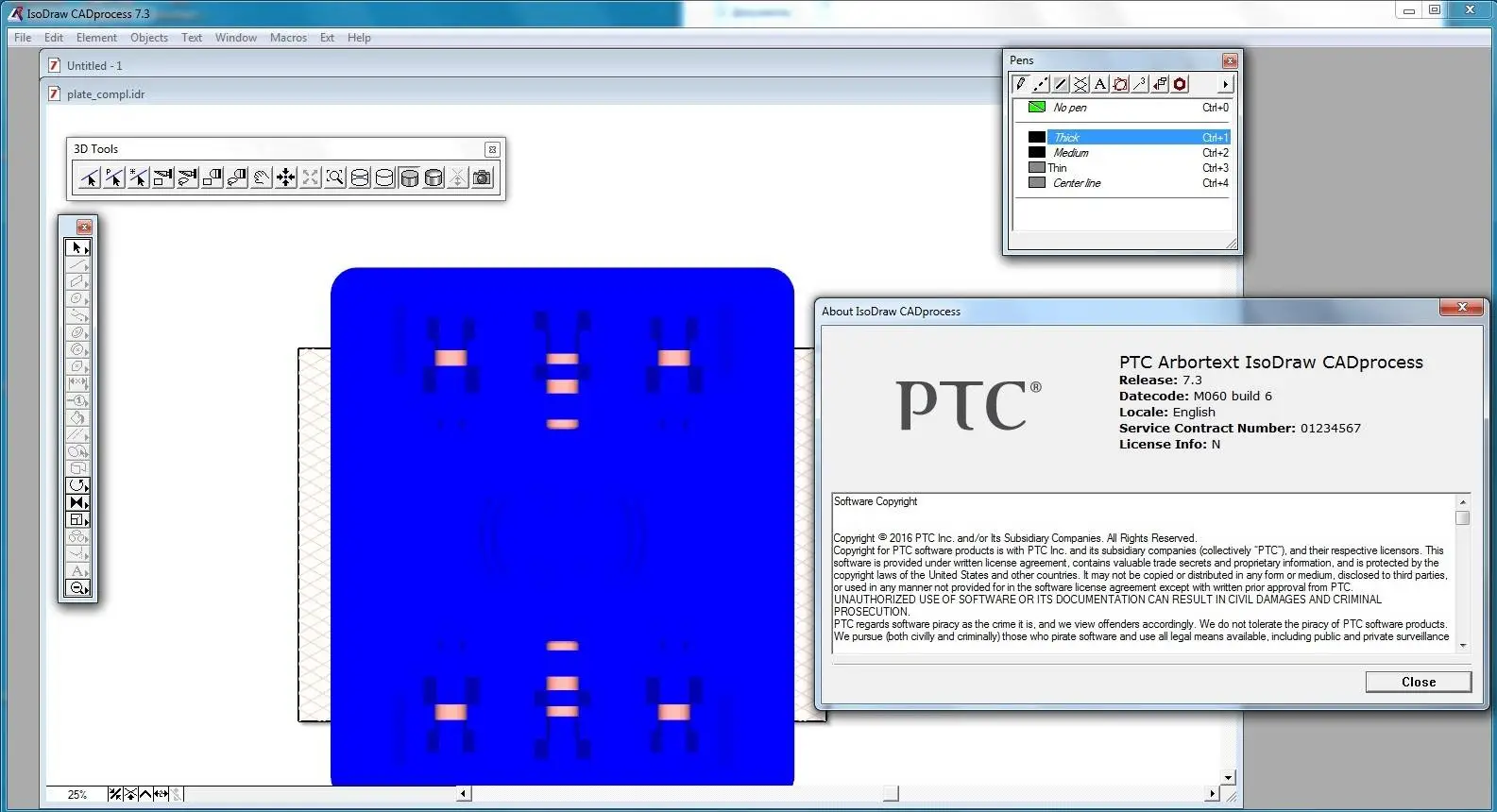Choose the parallel lines tool in the toolbox
This screenshot has height=812, width=1497.
point(77,434)
